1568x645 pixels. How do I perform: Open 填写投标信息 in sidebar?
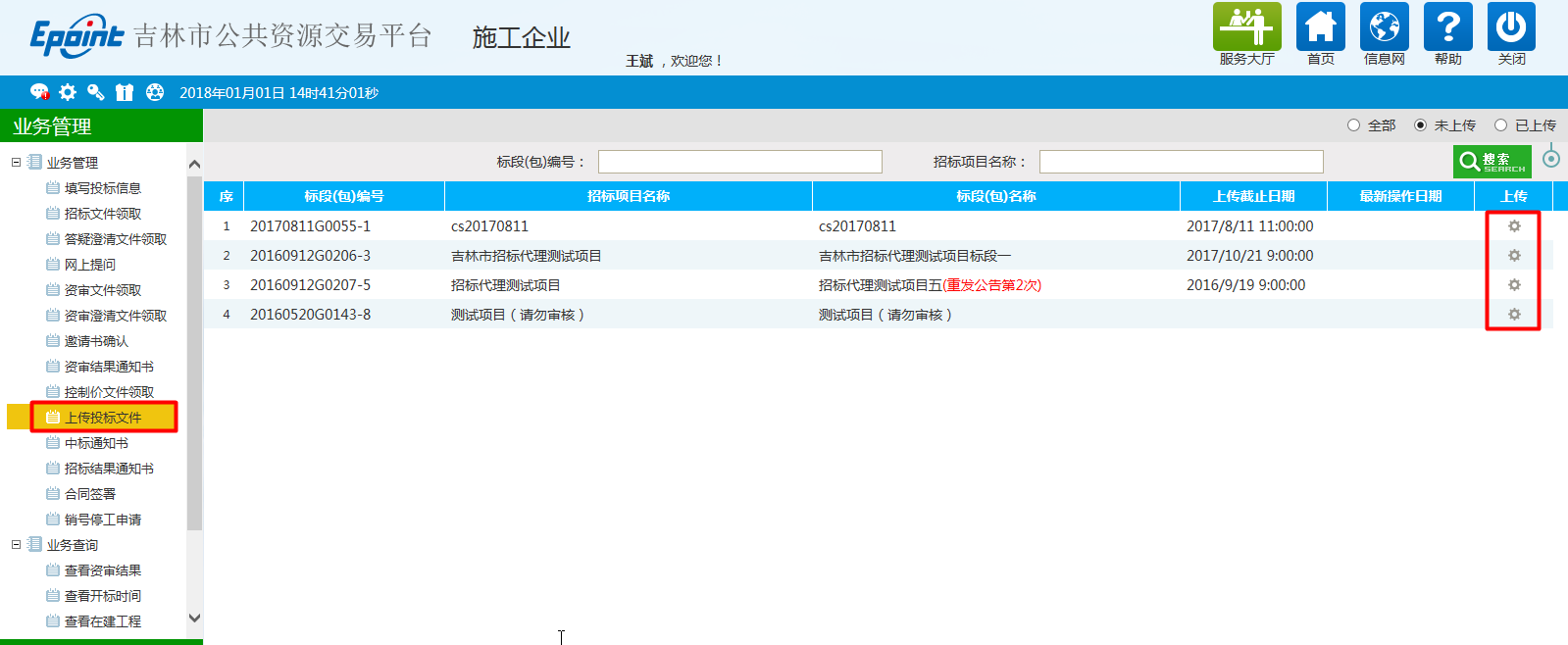tap(103, 188)
